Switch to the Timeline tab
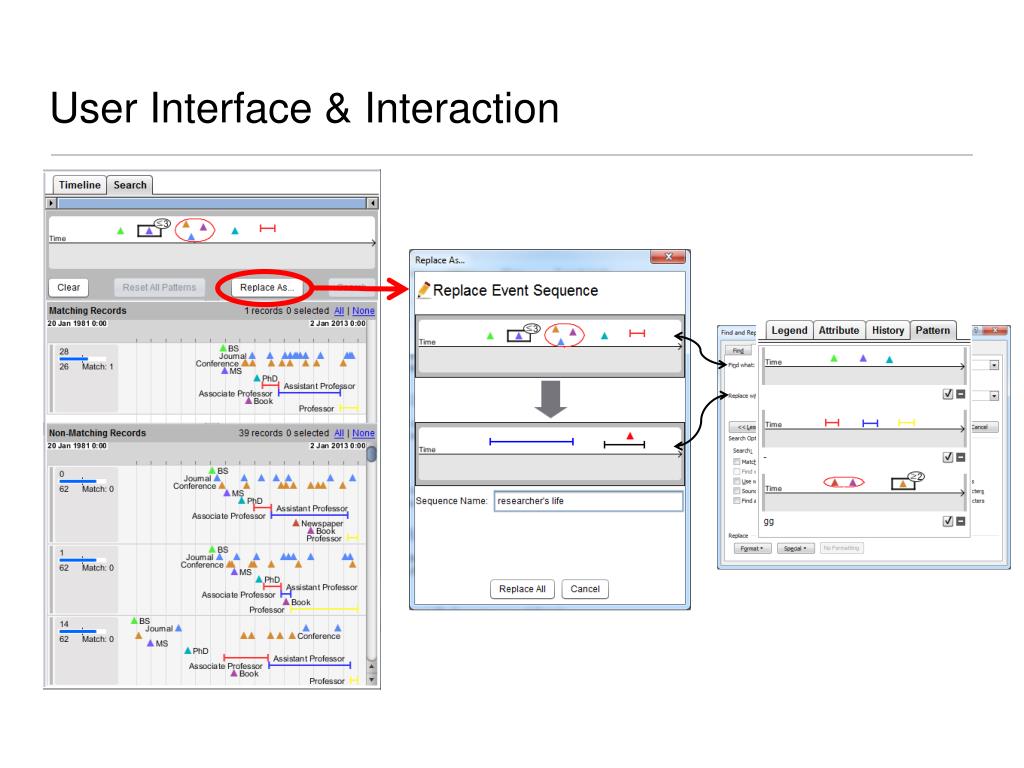1024x768 pixels. click(80, 185)
